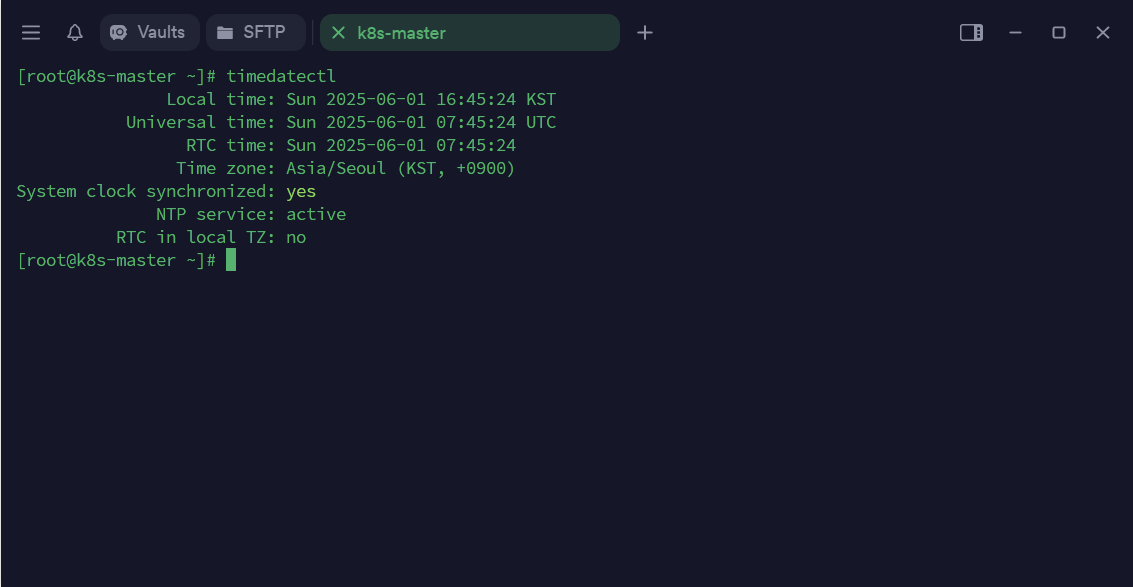The image size is (1133, 587).
Task: Click the RTC in local TZ "no" value
Action: (x=296, y=237)
